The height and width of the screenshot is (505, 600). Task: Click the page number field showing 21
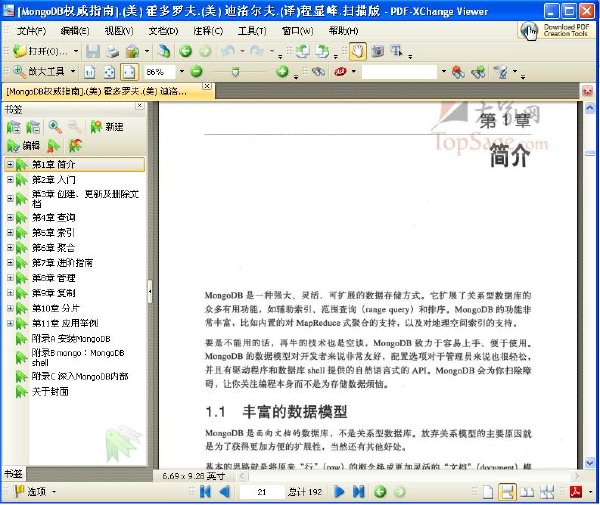click(262, 492)
